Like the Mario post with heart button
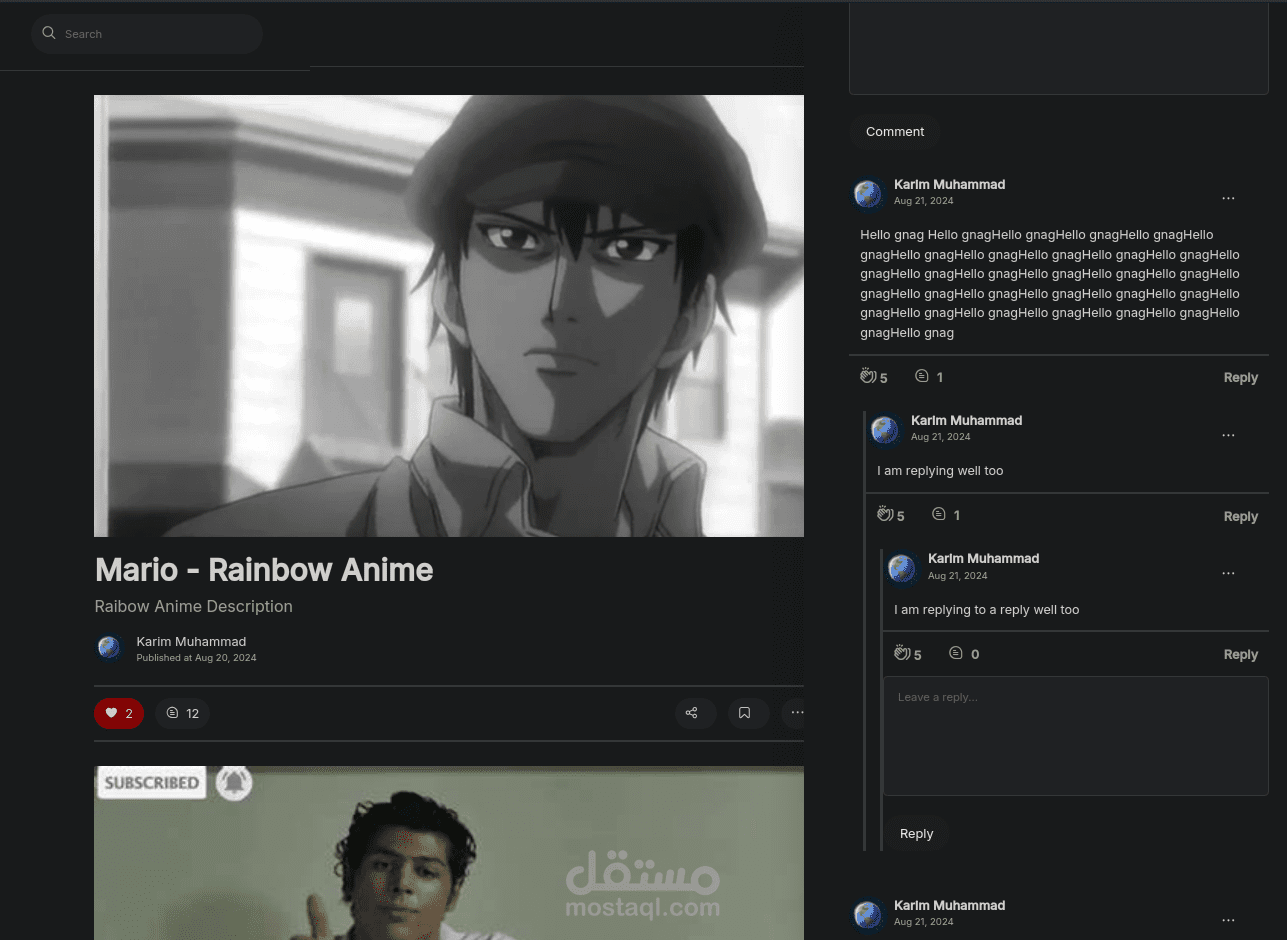The image size is (1287, 940). click(119, 713)
